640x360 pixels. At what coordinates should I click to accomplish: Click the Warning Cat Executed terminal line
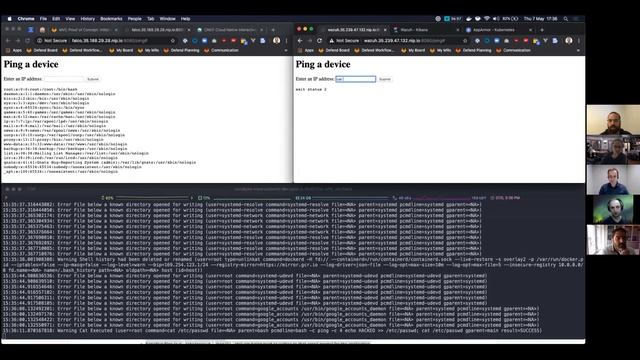[272, 331]
